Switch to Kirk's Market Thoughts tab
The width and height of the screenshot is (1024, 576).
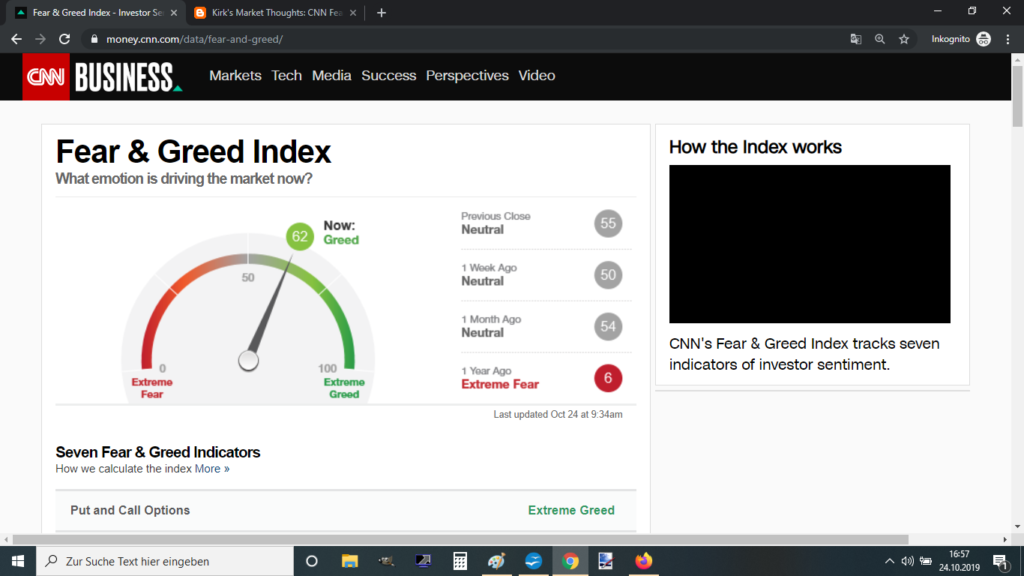click(x=277, y=12)
